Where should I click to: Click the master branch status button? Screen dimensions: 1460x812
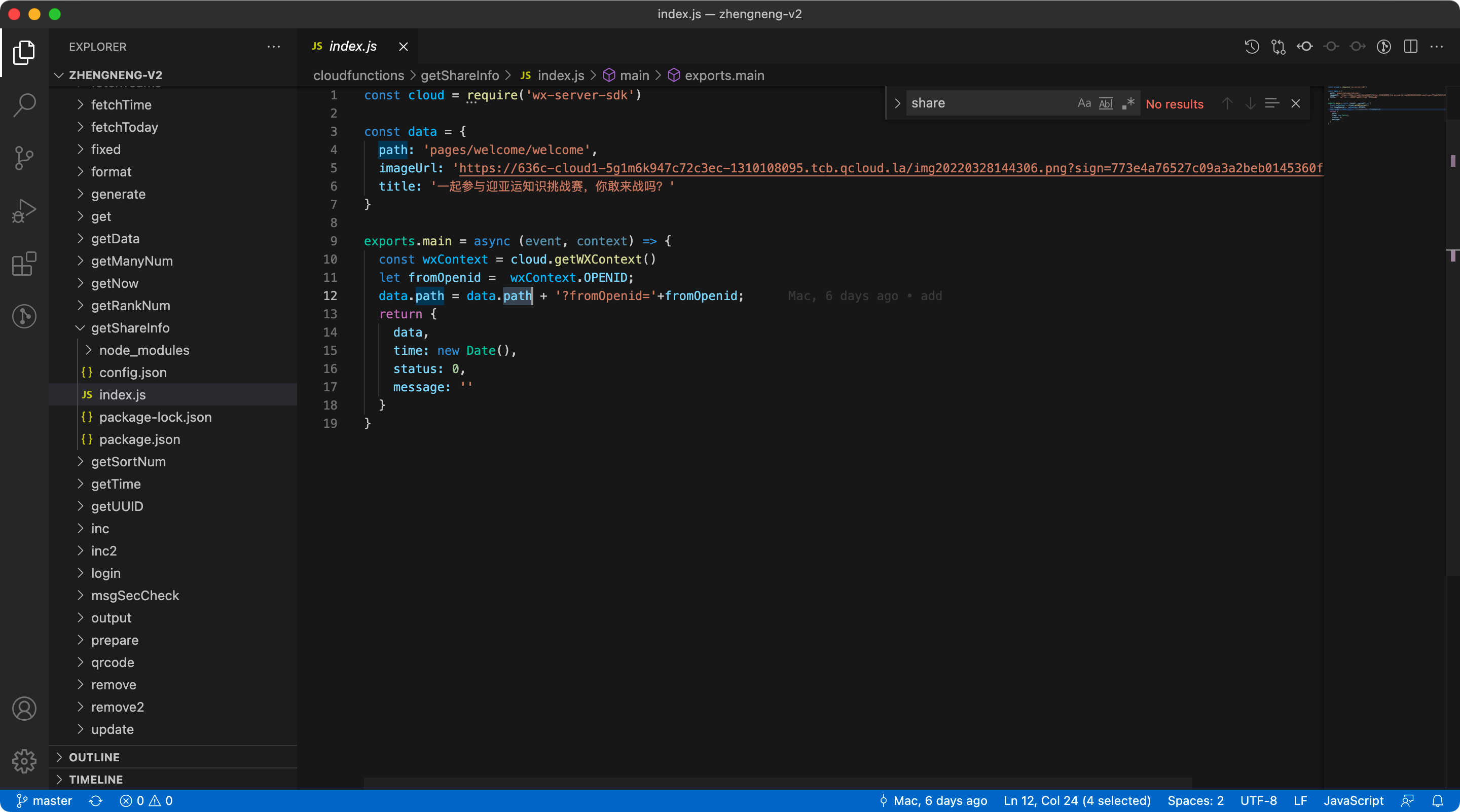click(44, 801)
